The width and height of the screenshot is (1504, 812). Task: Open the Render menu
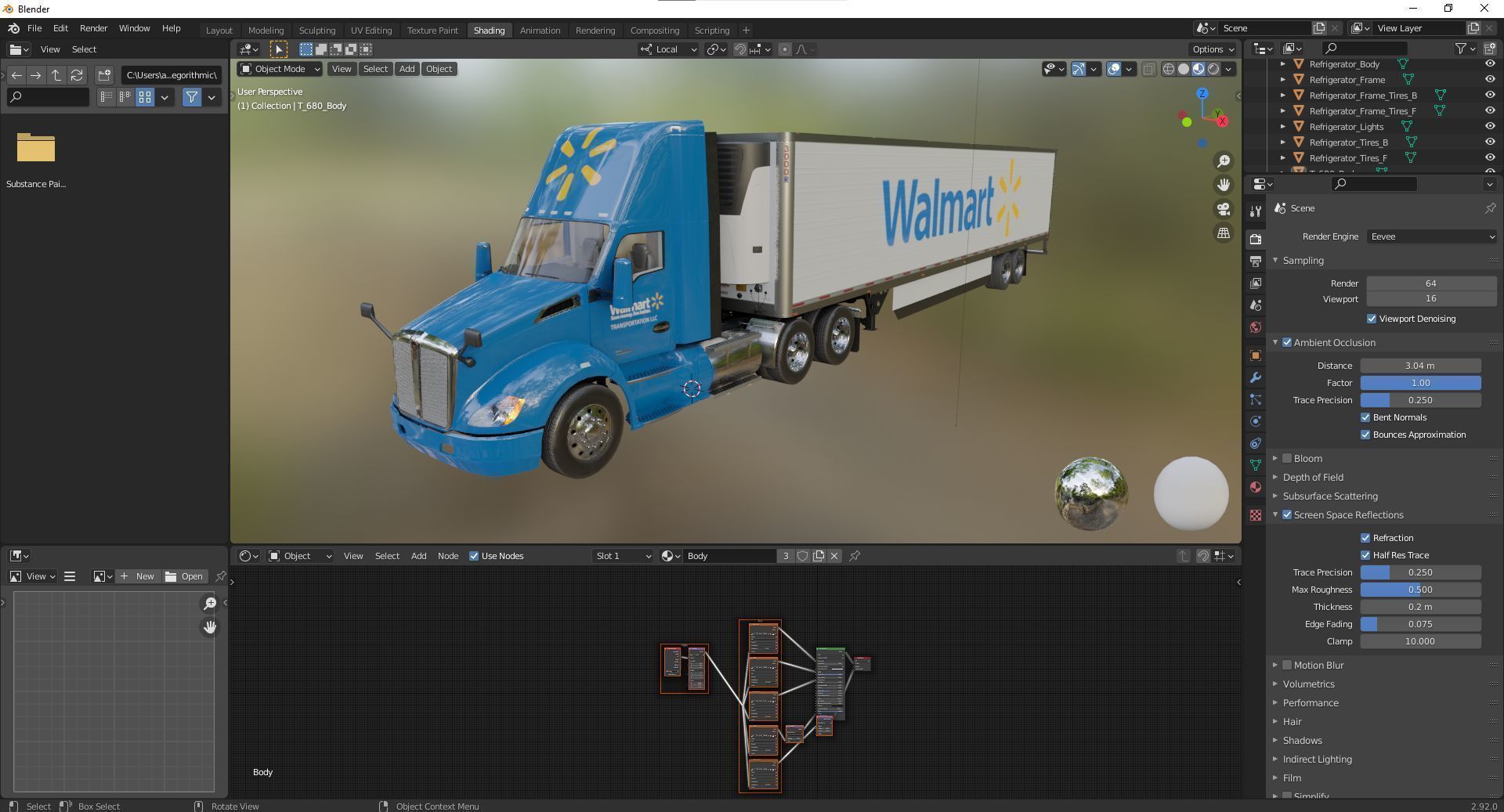coord(93,28)
